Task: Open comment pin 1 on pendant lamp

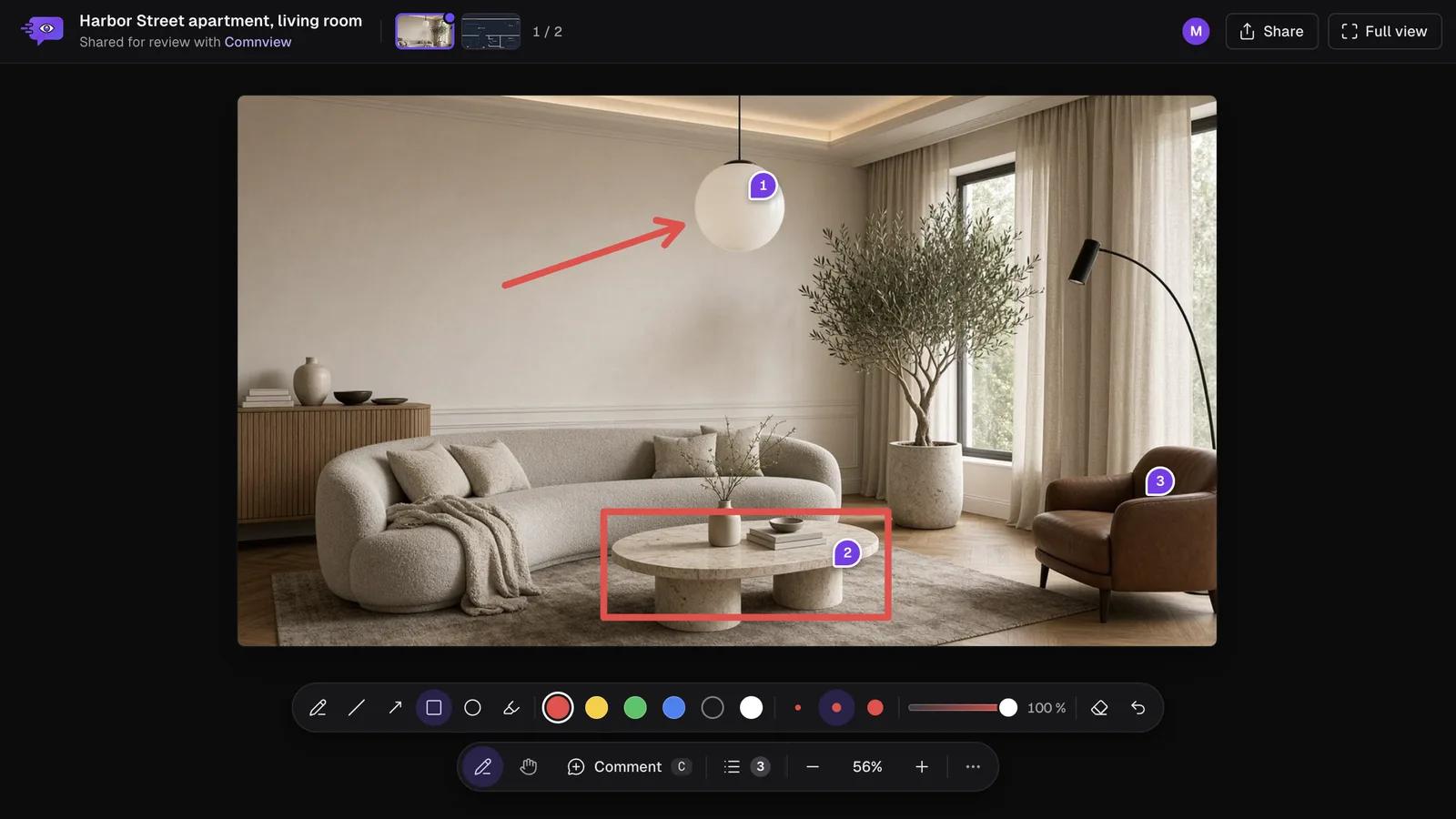Action: 763,186
